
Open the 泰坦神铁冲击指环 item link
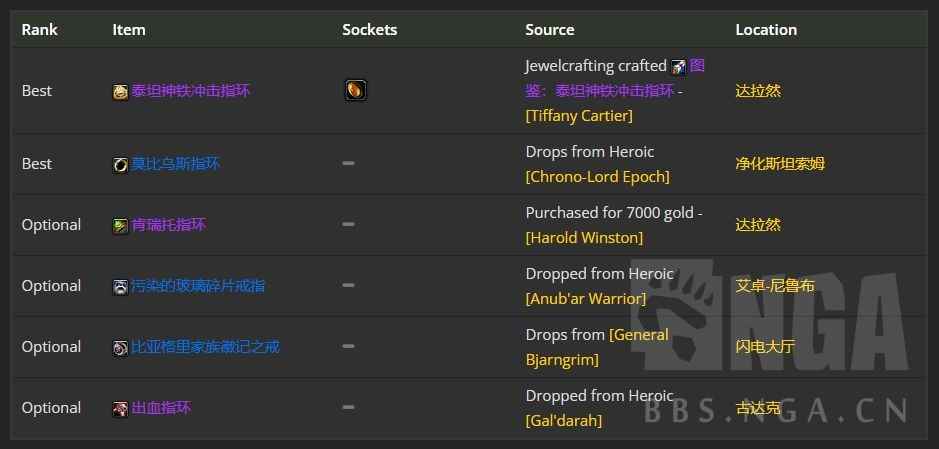190,91
